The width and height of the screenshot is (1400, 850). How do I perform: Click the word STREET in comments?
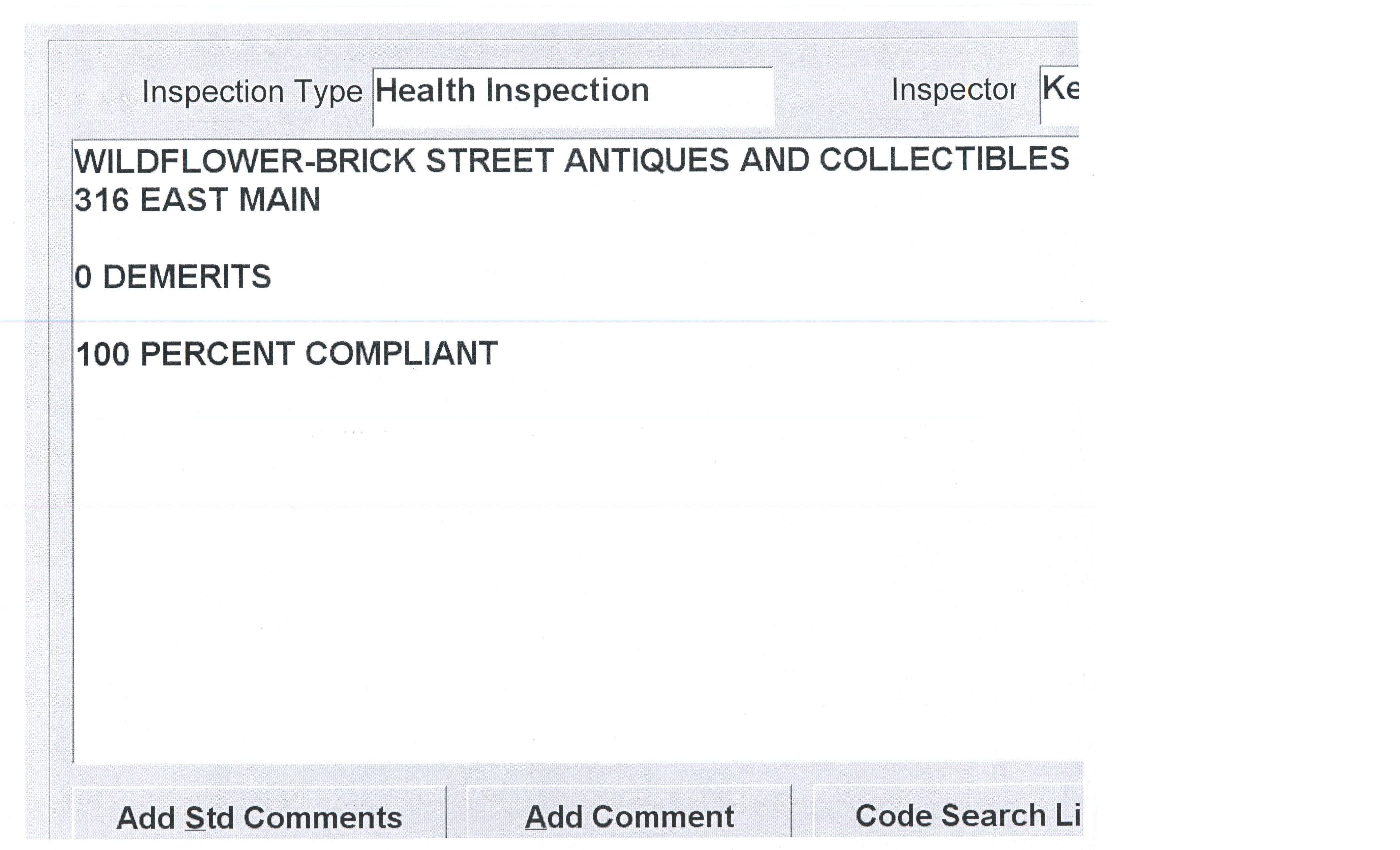point(489,161)
